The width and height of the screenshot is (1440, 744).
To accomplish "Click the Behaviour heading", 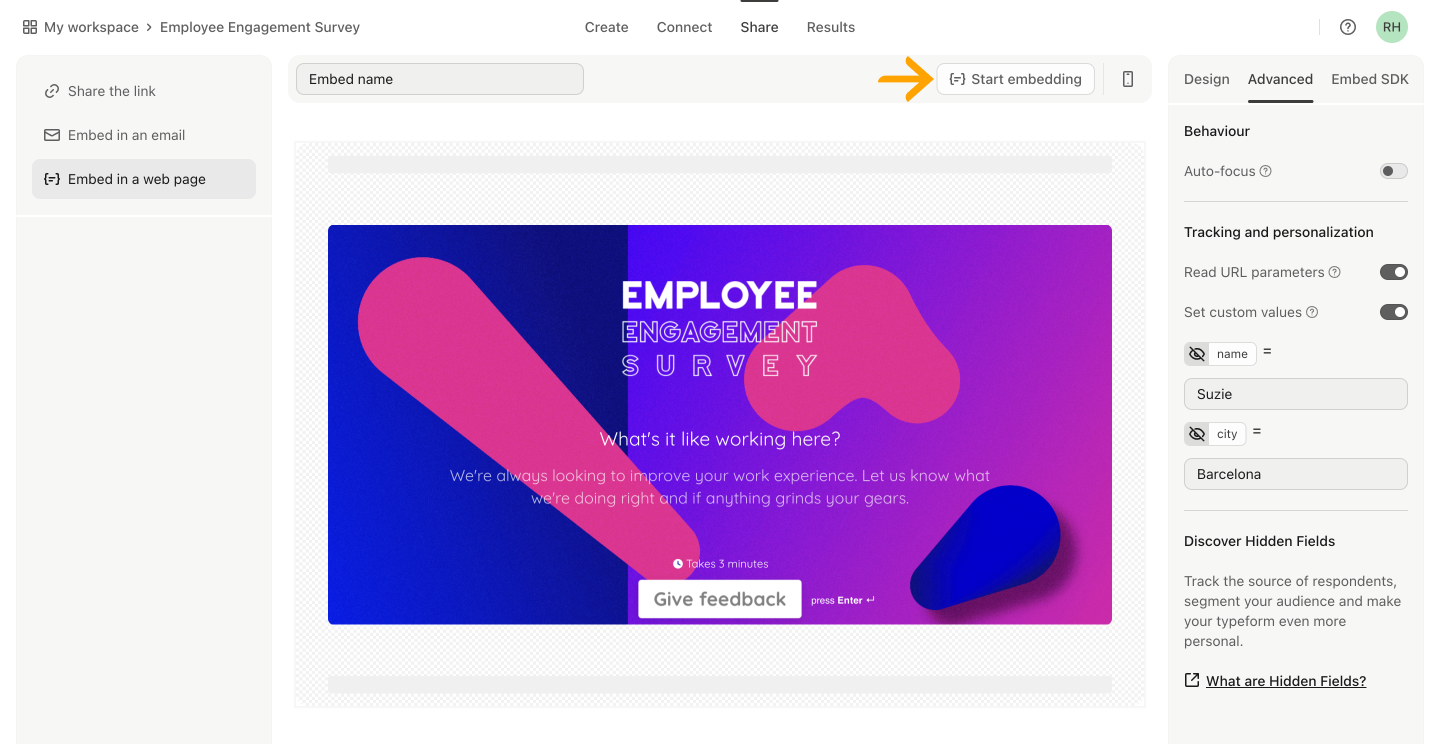I will tap(1217, 131).
